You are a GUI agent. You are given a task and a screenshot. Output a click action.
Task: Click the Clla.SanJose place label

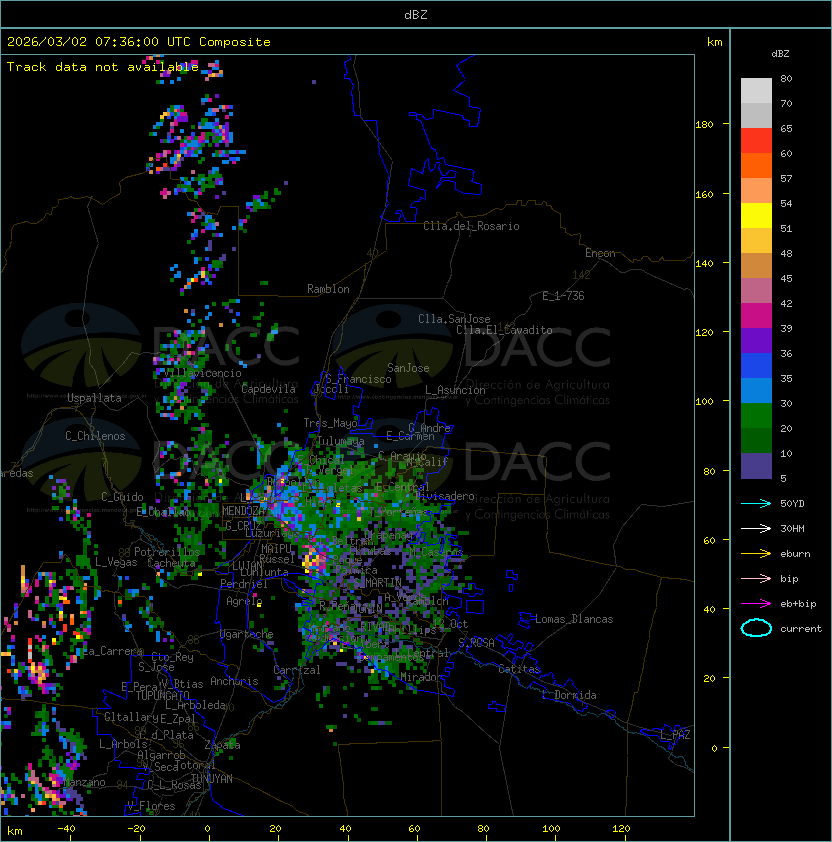454,319
